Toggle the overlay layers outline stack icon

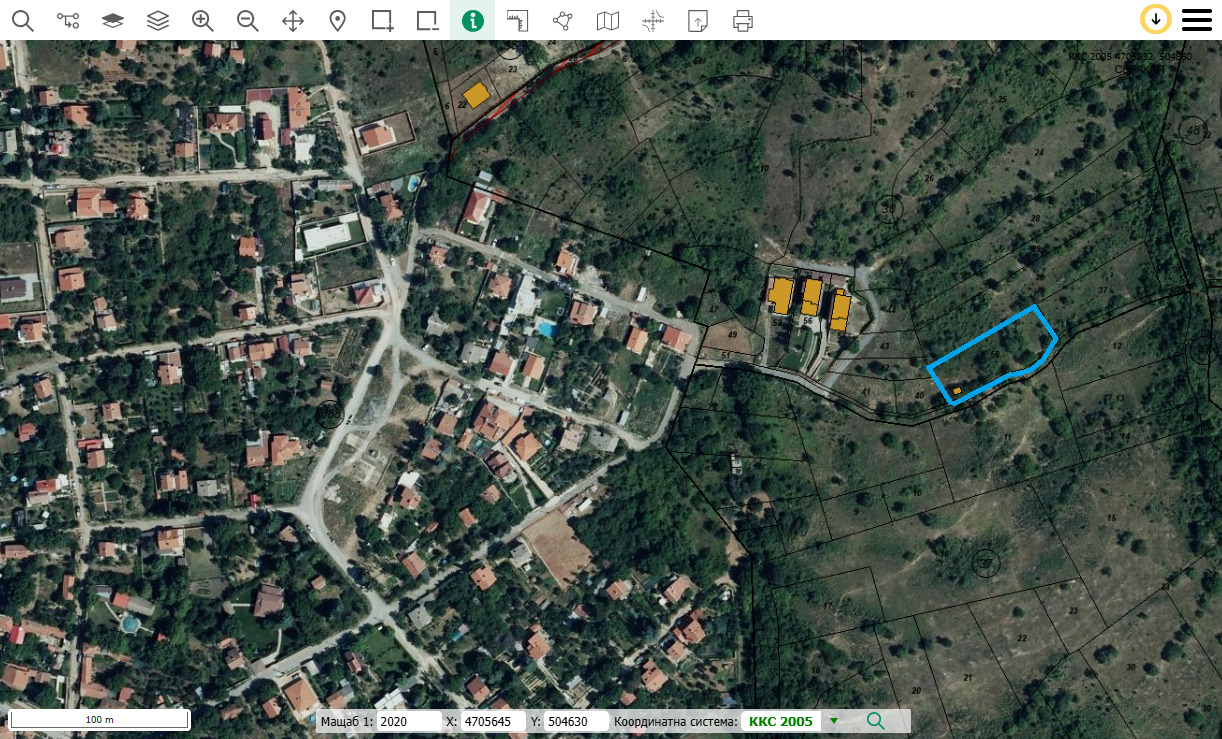pyautogui.click(x=157, y=20)
